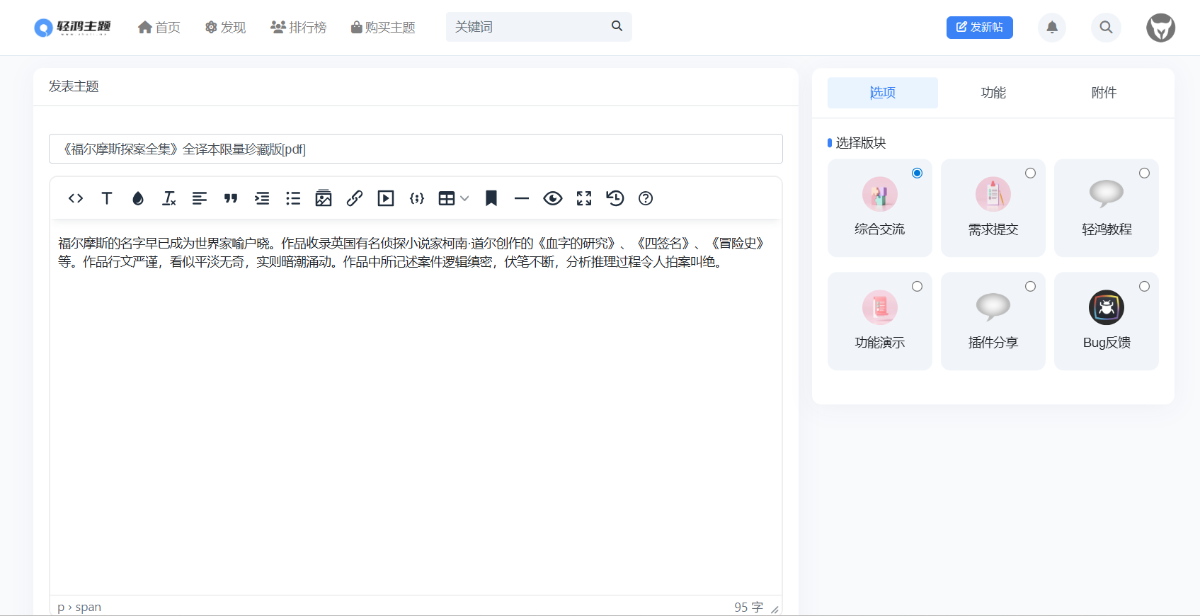
Task: Open the restore draft history icon
Action: point(615,198)
